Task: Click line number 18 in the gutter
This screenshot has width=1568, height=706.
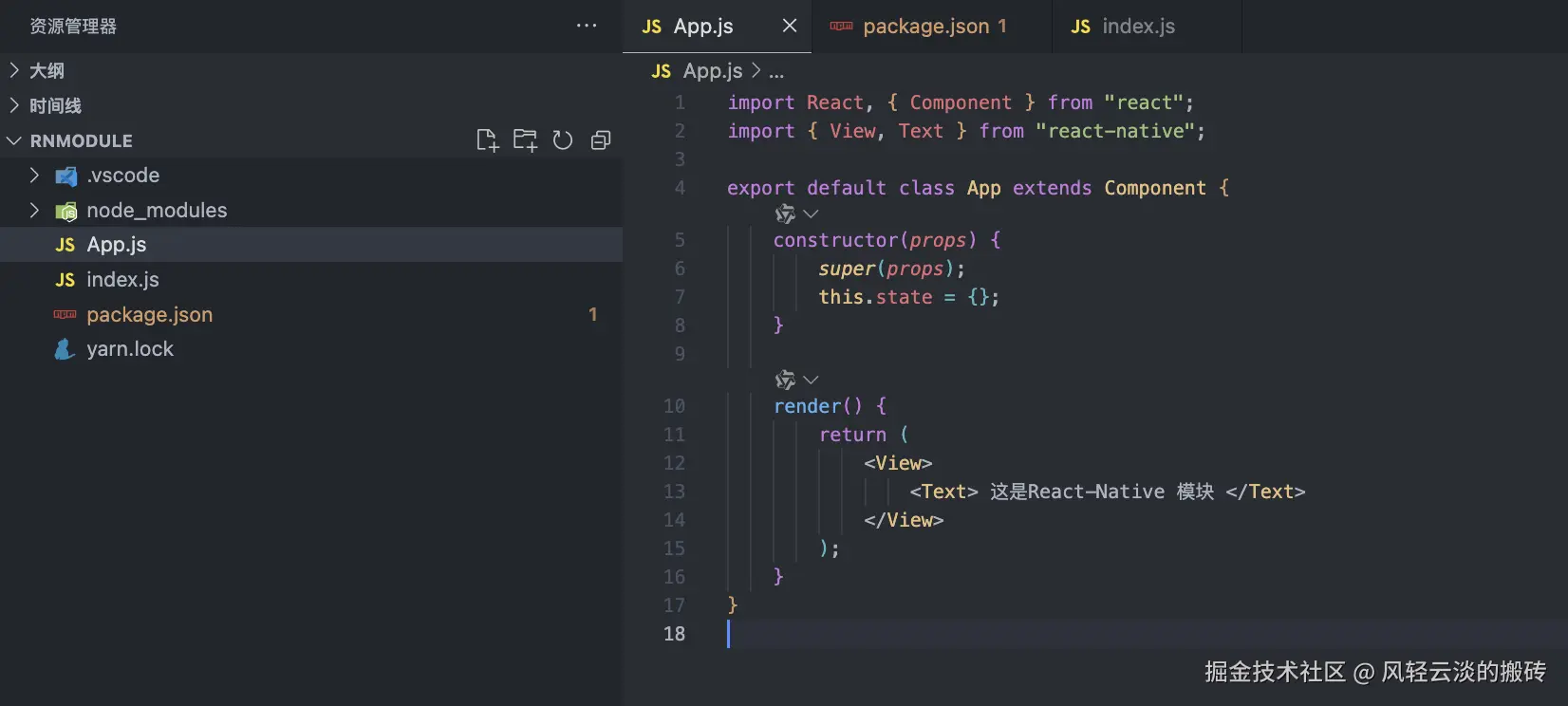Action: pyautogui.click(x=674, y=634)
